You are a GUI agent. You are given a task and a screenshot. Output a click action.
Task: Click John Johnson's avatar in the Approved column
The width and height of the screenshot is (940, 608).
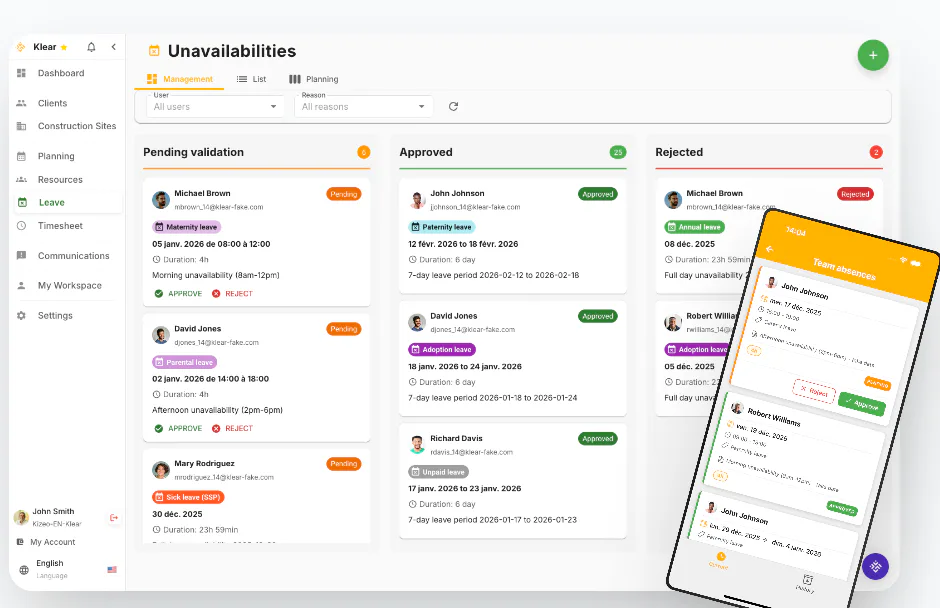[x=417, y=200]
